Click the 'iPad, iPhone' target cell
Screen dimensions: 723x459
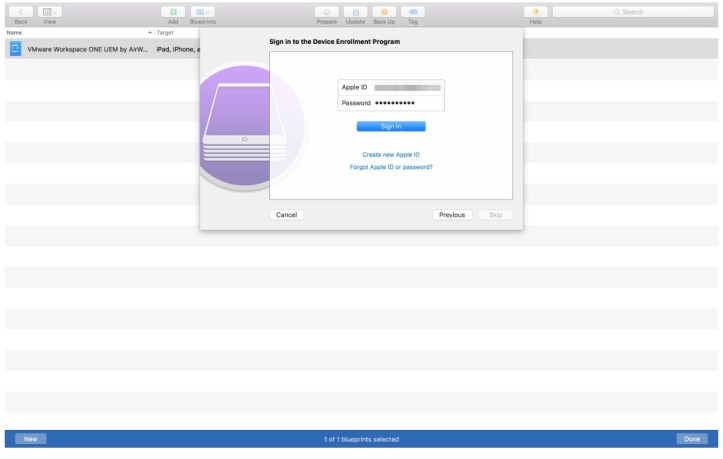(178, 49)
